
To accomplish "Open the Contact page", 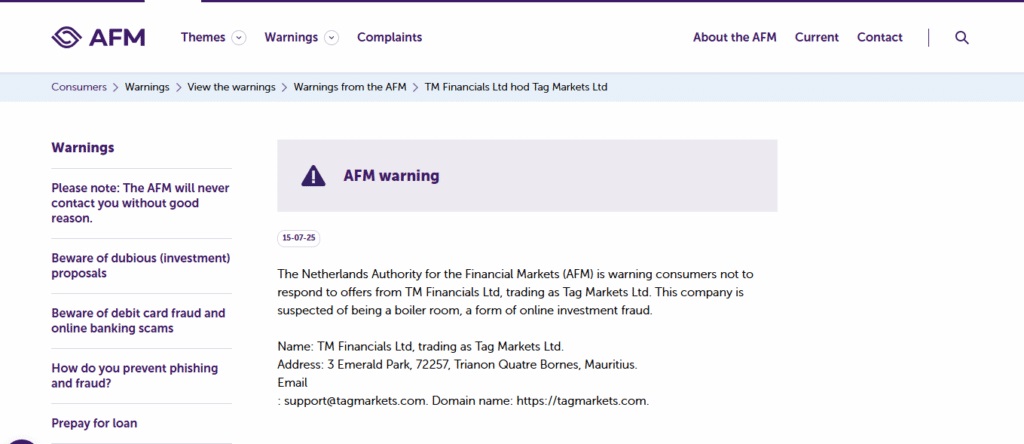I will pyautogui.click(x=879, y=37).
